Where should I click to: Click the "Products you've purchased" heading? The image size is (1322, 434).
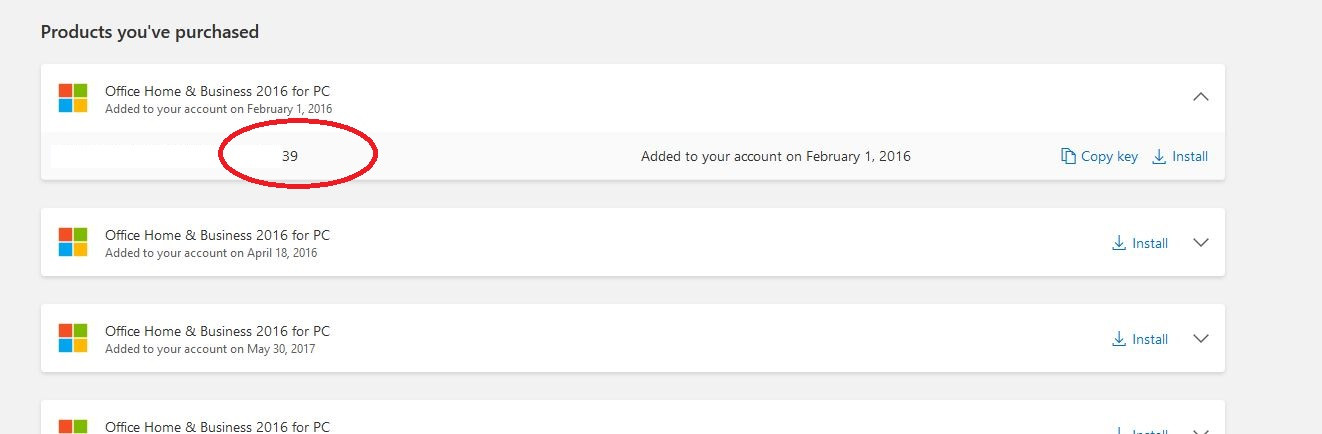(150, 32)
